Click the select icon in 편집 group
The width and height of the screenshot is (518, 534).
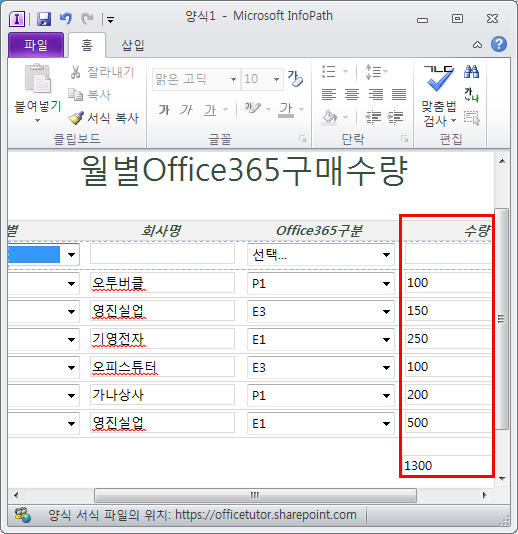(472, 118)
